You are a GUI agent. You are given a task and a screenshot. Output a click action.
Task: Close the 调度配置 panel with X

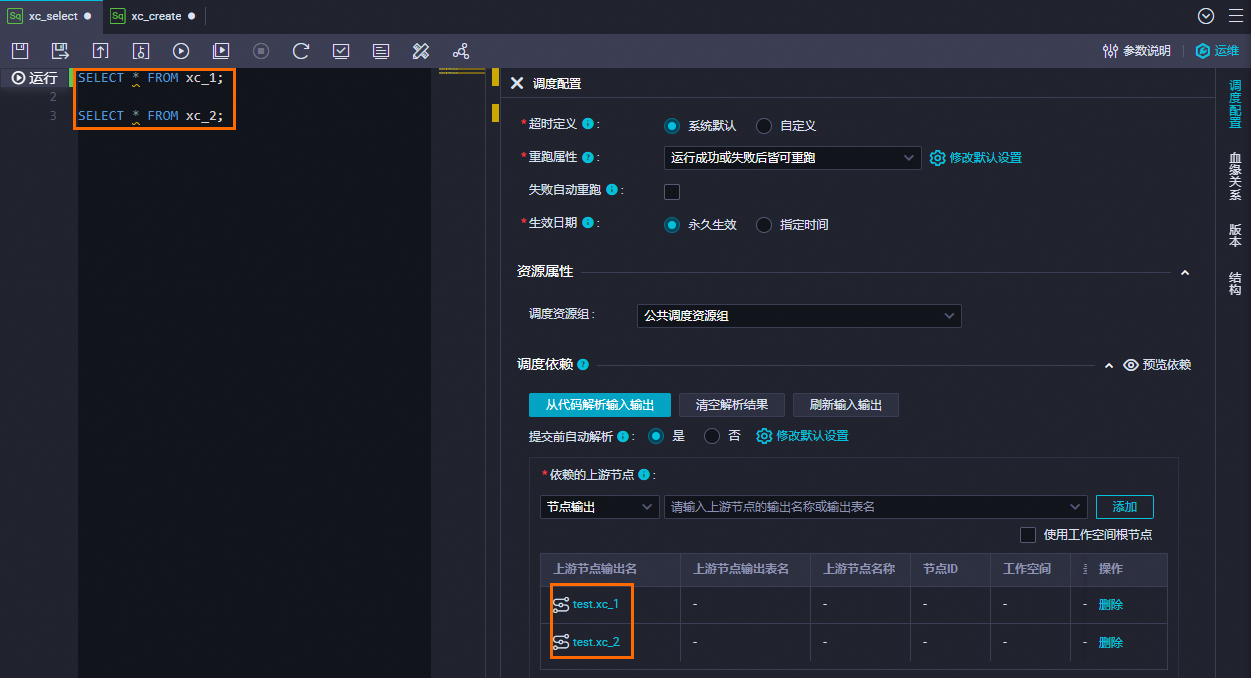pyautogui.click(x=516, y=84)
